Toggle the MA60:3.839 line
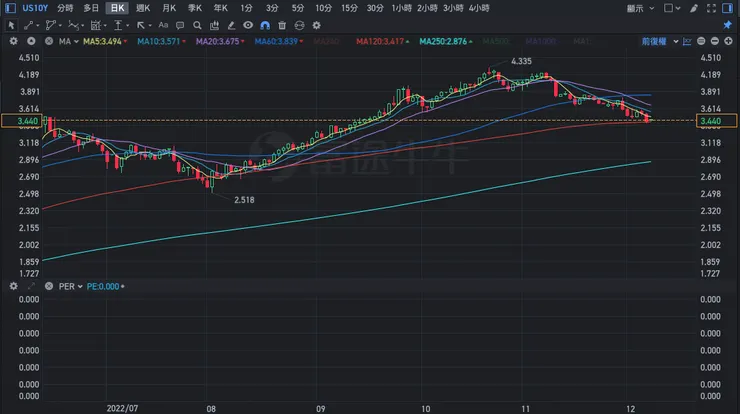Image resolution: width=740 pixels, height=414 pixels. coord(278,42)
